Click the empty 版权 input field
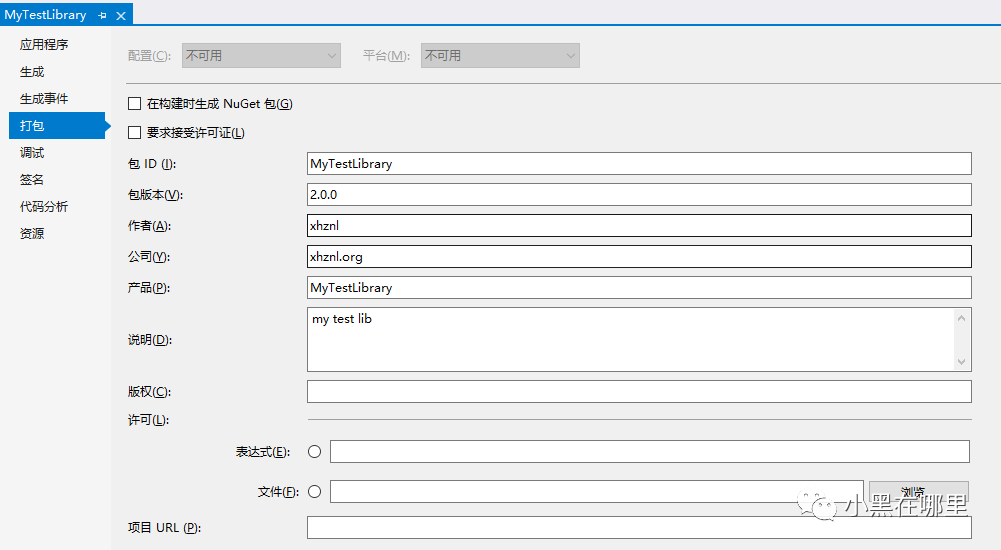Viewport: 1001px width, 550px height. (x=639, y=392)
